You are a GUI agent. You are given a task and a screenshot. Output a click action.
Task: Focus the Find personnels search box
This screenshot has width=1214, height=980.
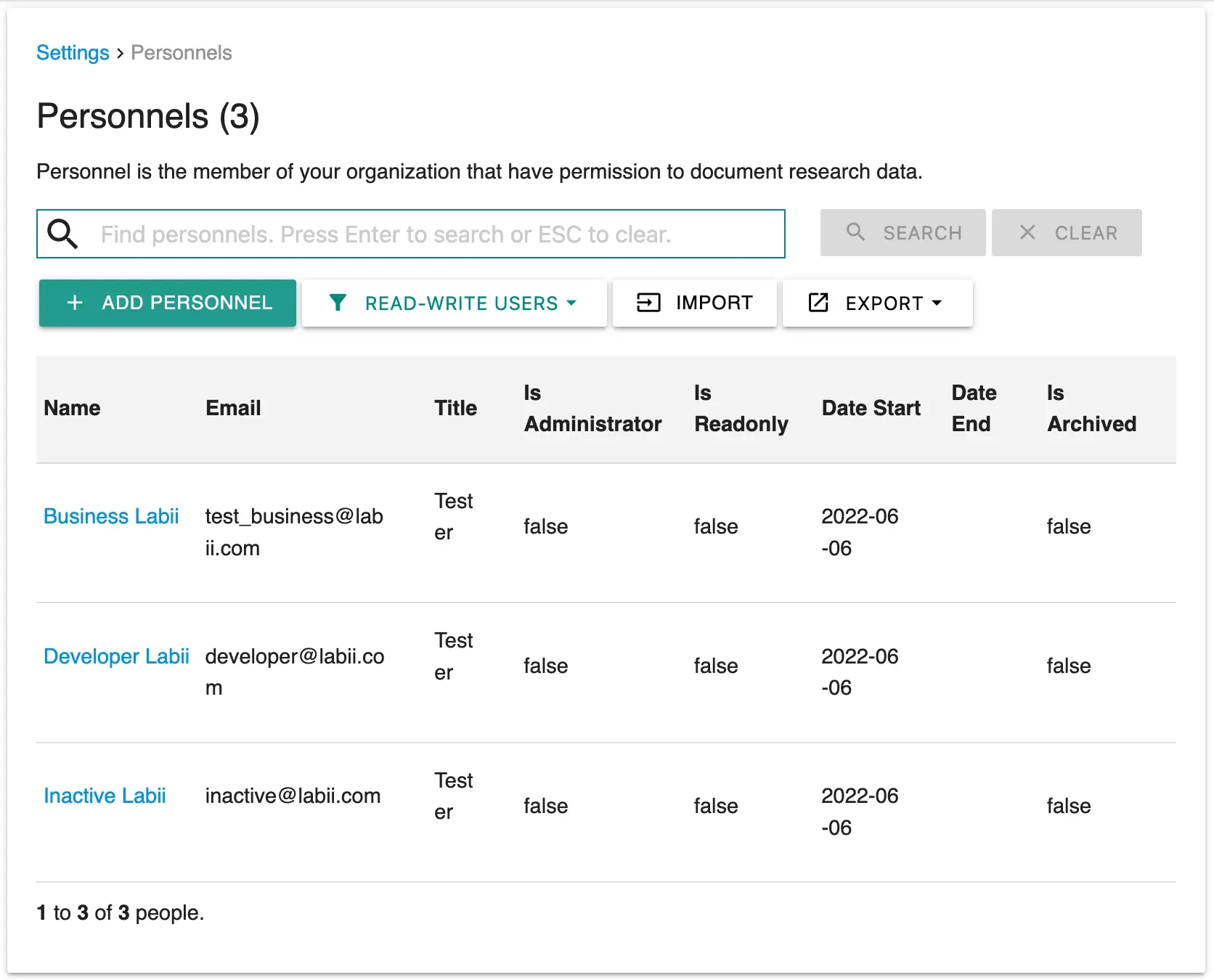[x=436, y=234]
